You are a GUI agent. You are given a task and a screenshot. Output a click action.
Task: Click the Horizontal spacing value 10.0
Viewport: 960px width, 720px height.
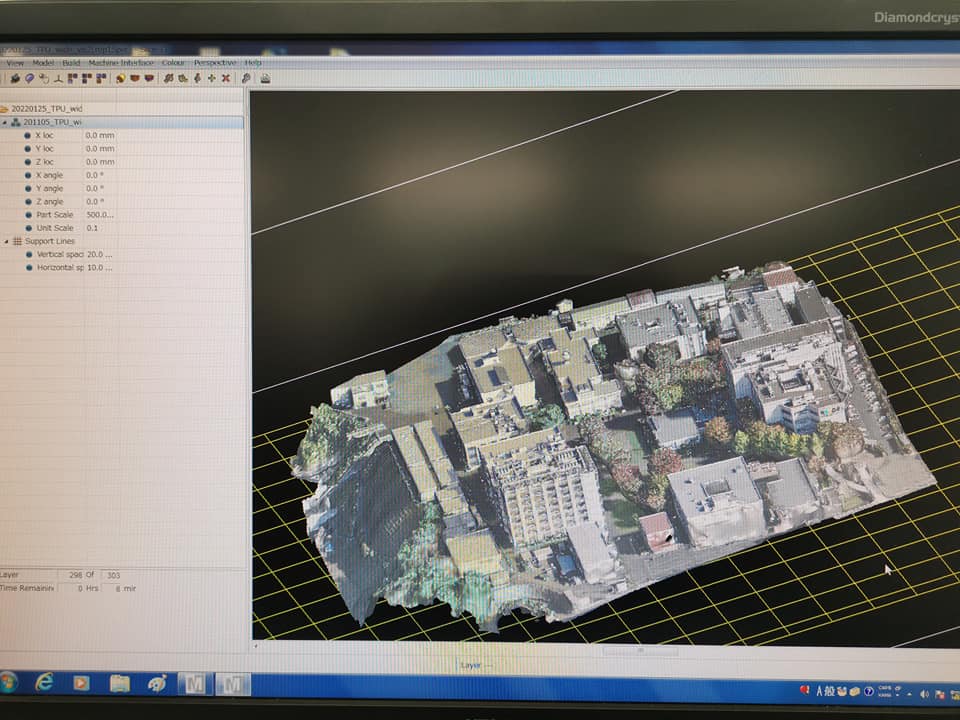point(99,268)
